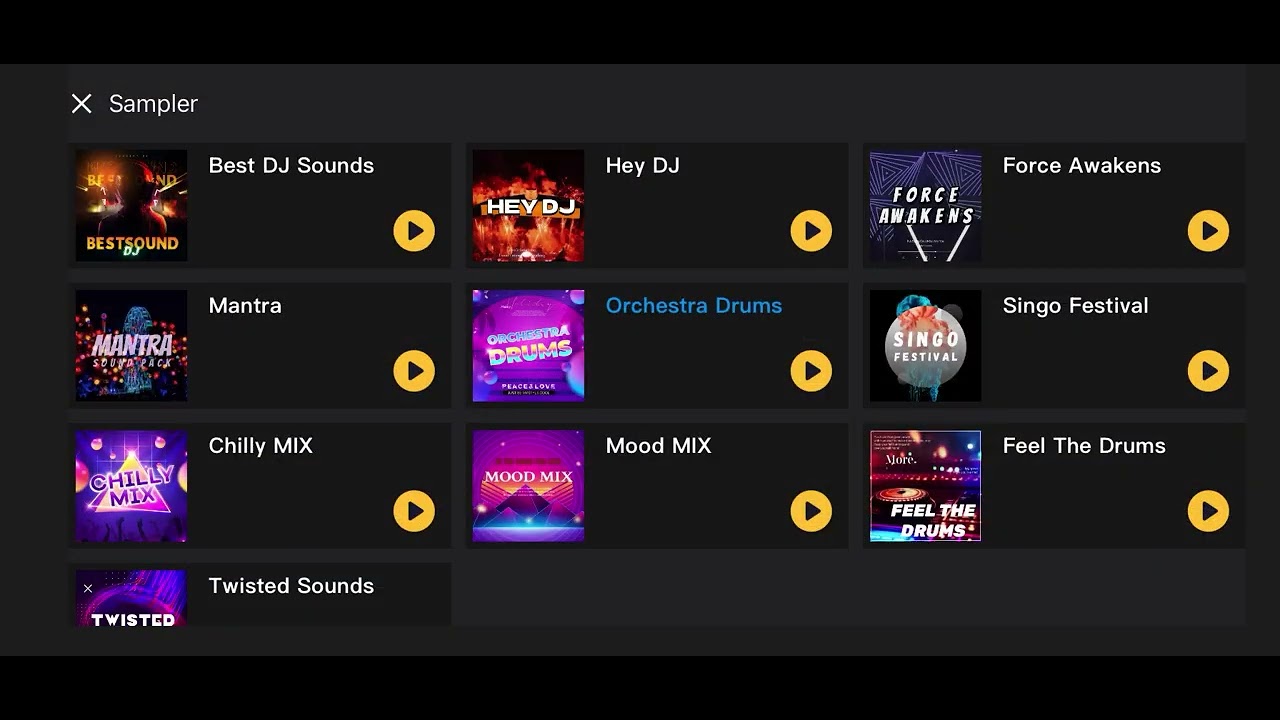Select the Chilly MIX title
Viewport: 1280px width, 720px height.
[261, 446]
